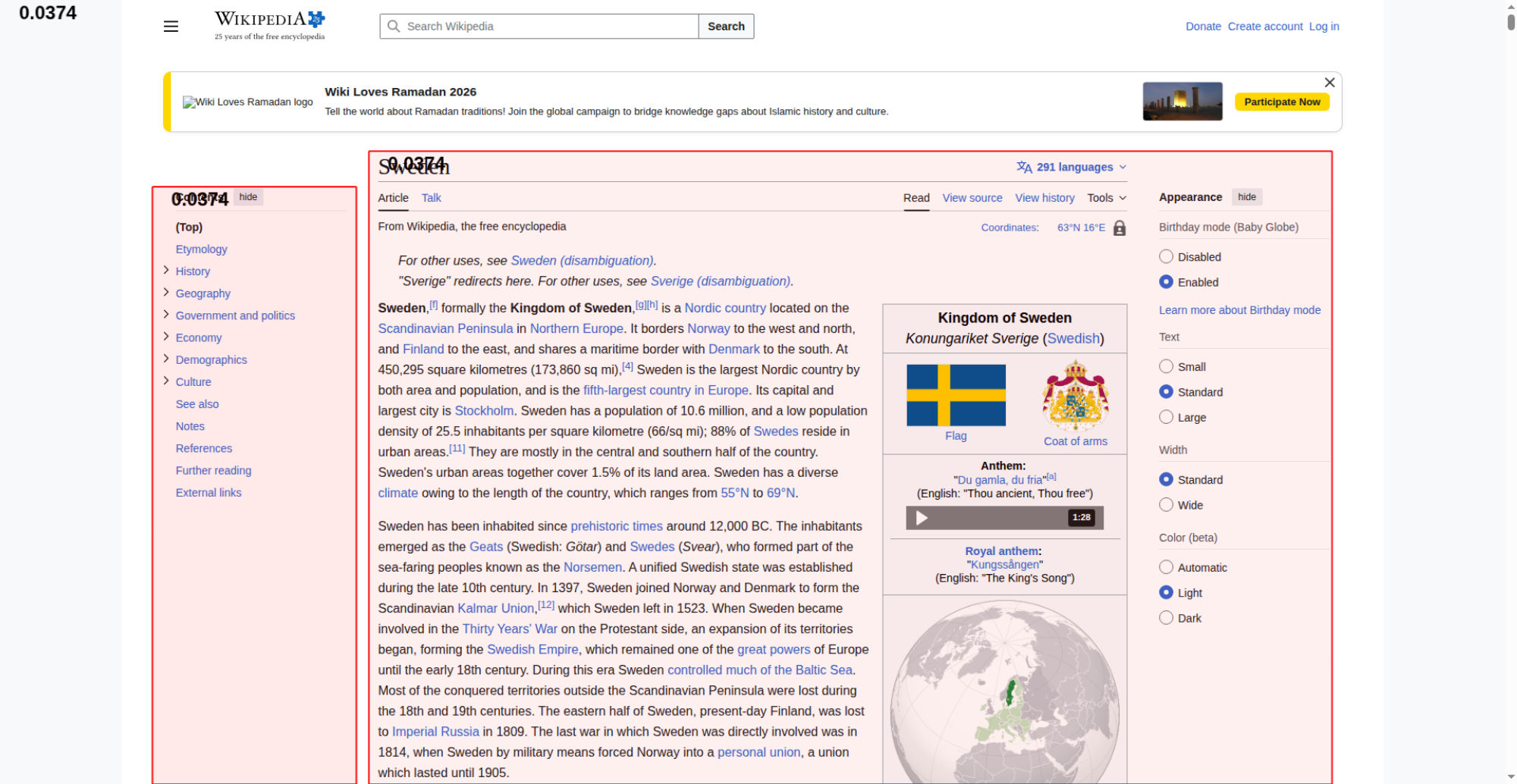Open the View history tab
1517x784 pixels.
coord(1044,198)
